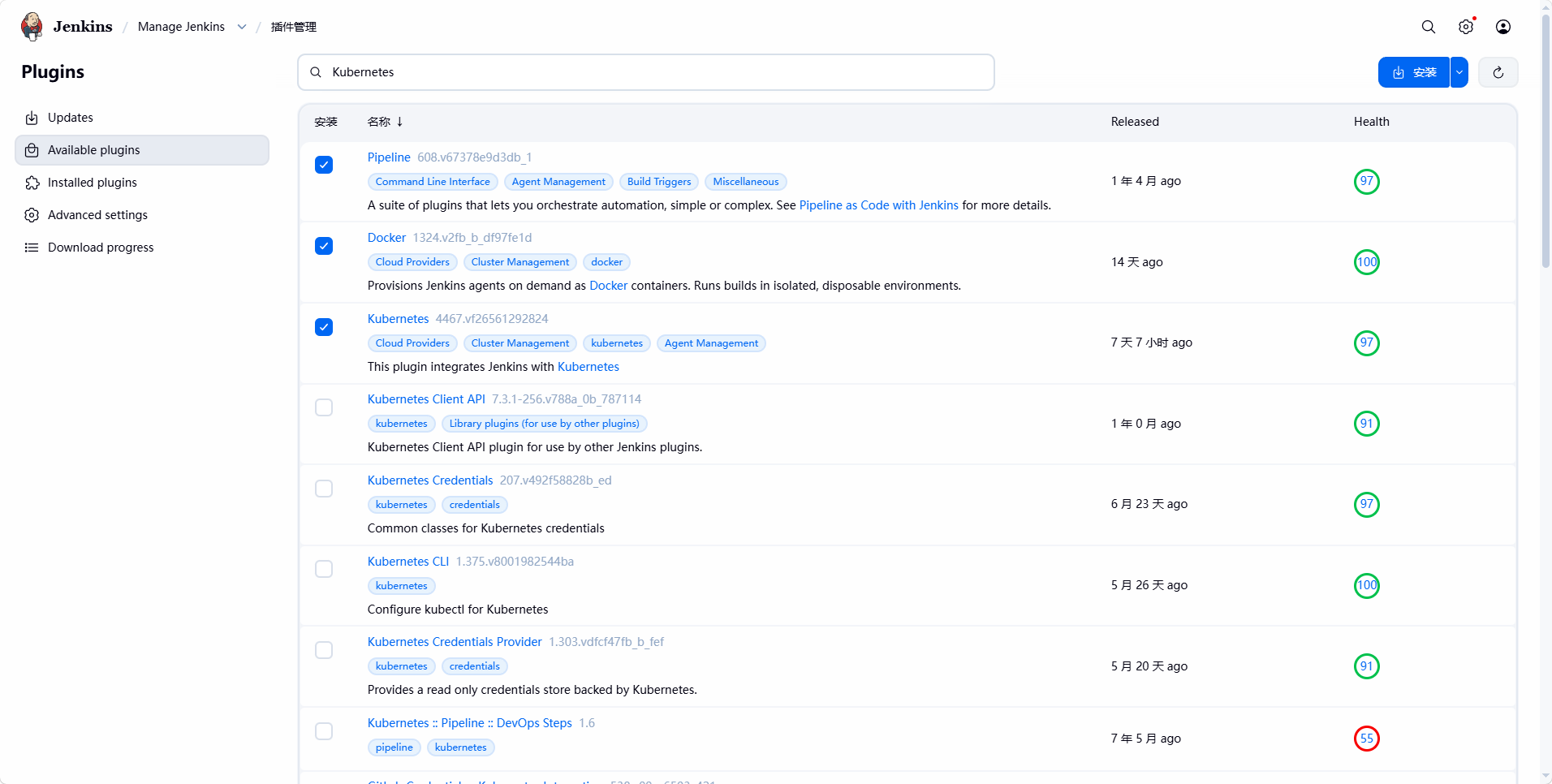Click health score 100 for Docker
Viewport: 1552px width, 784px height.
point(1367,262)
